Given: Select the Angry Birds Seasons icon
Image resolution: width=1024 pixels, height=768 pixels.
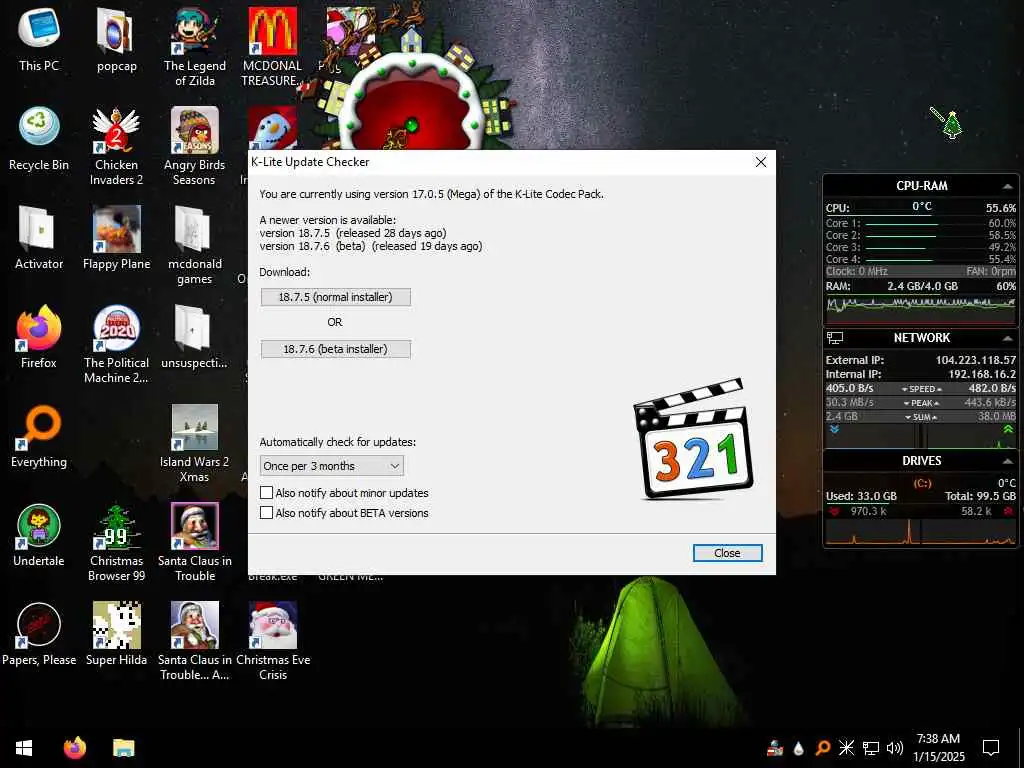Looking at the screenshot, I should pyautogui.click(x=195, y=146).
